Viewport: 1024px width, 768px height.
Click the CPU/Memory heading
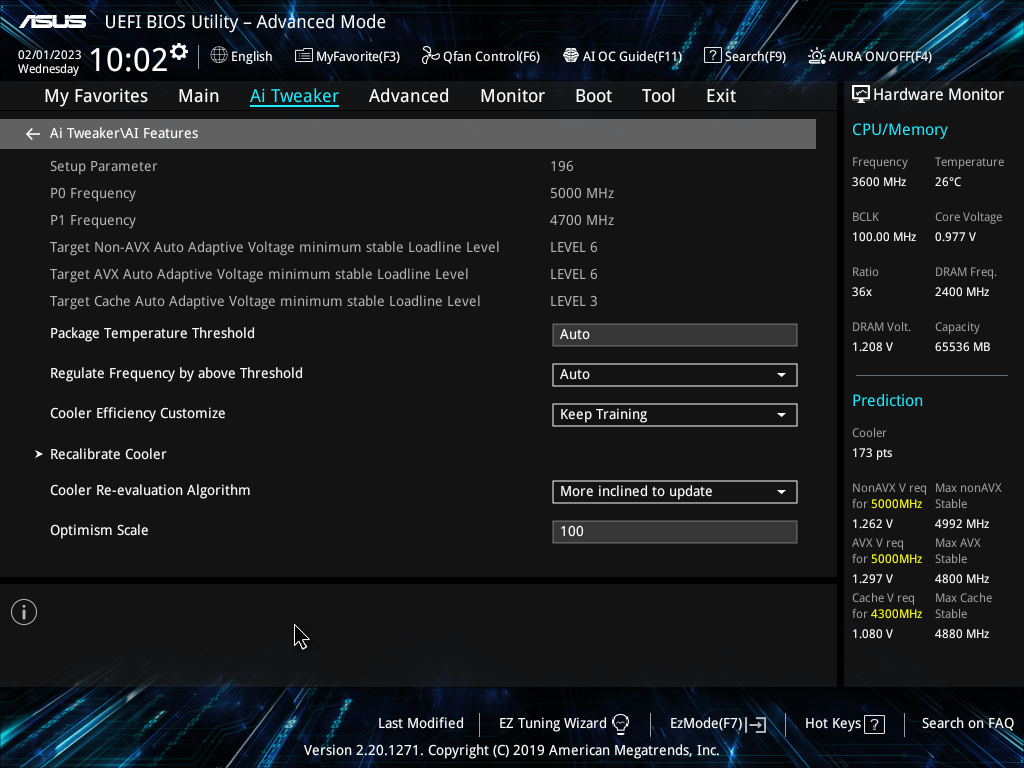(x=899, y=130)
